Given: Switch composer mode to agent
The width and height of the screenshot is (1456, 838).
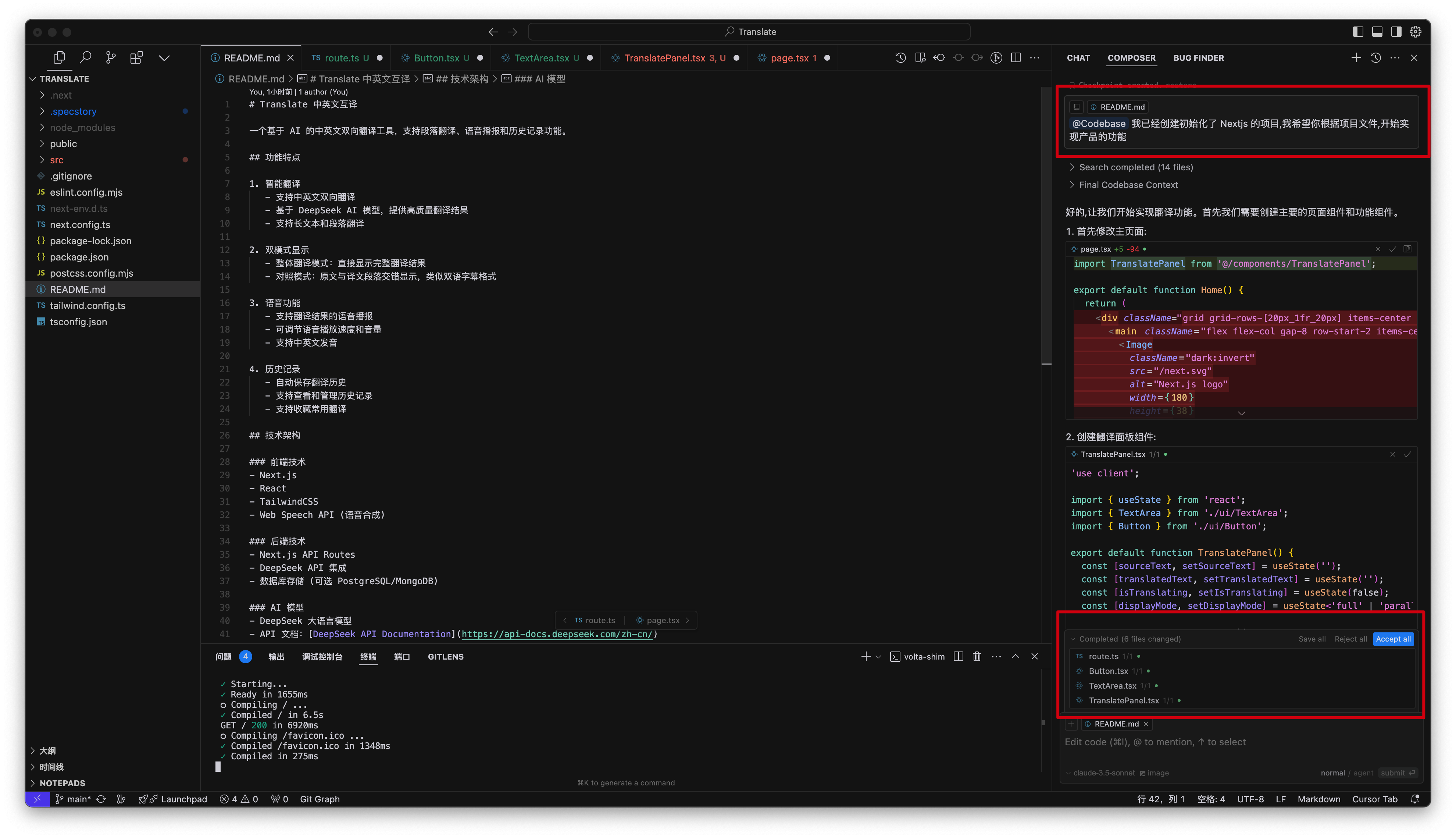Looking at the screenshot, I should tap(1363, 773).
